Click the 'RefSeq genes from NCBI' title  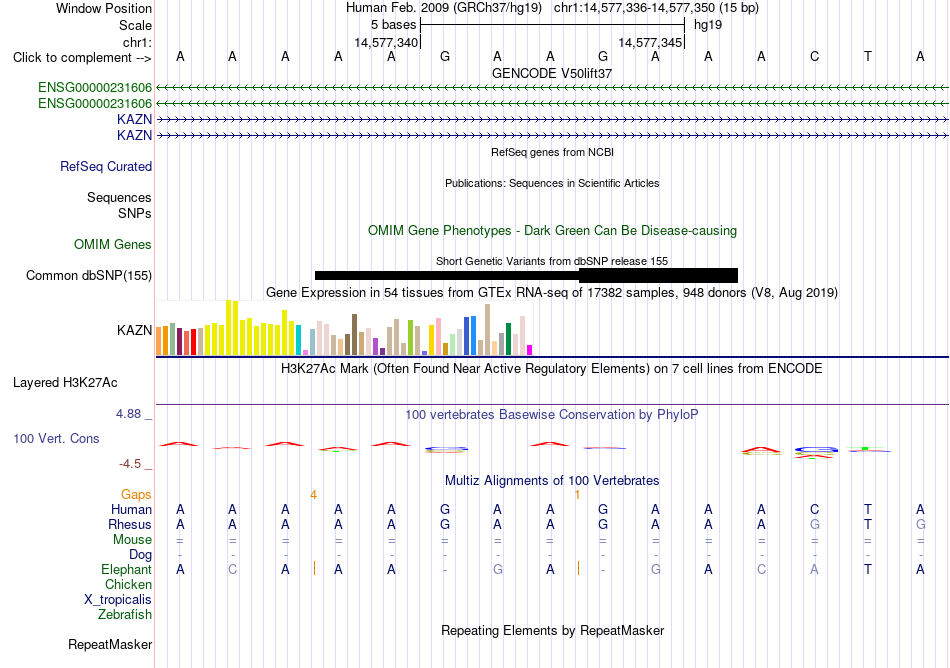click(553, 153)
